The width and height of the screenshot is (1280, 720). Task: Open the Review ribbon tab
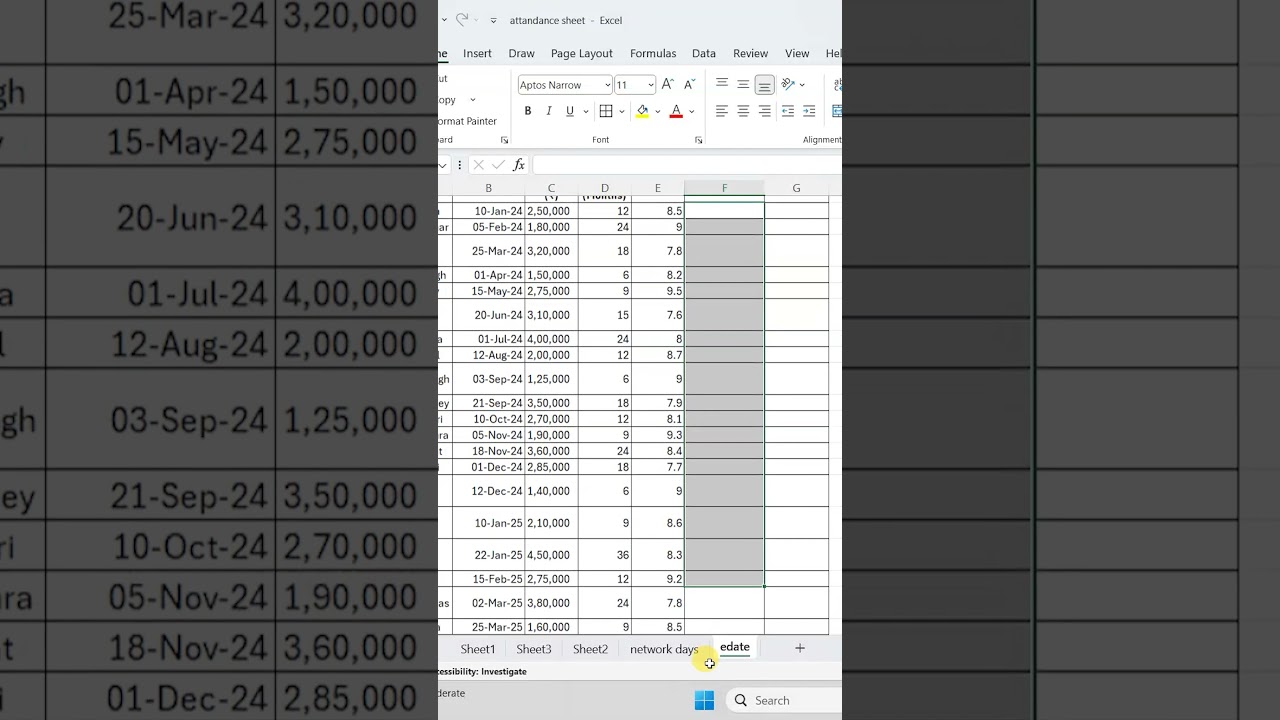[x=751, y=54]
